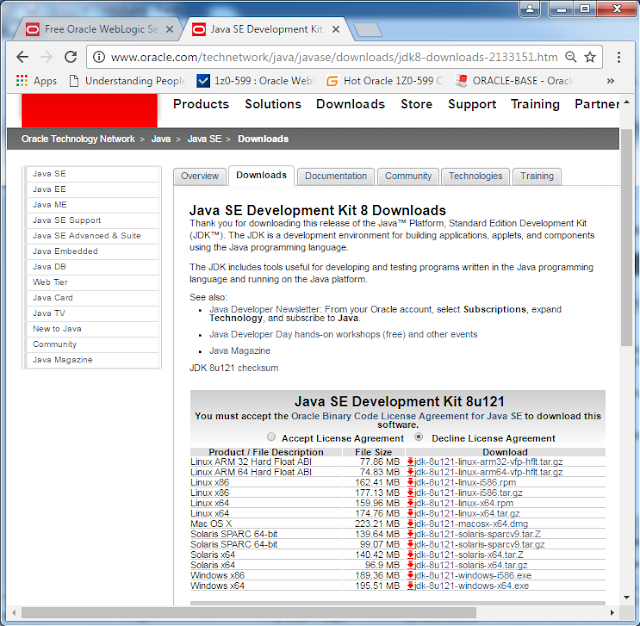Open Java Developer Newsletter link
The height and width of the screenshot is (626, 640).
point(265,309)
